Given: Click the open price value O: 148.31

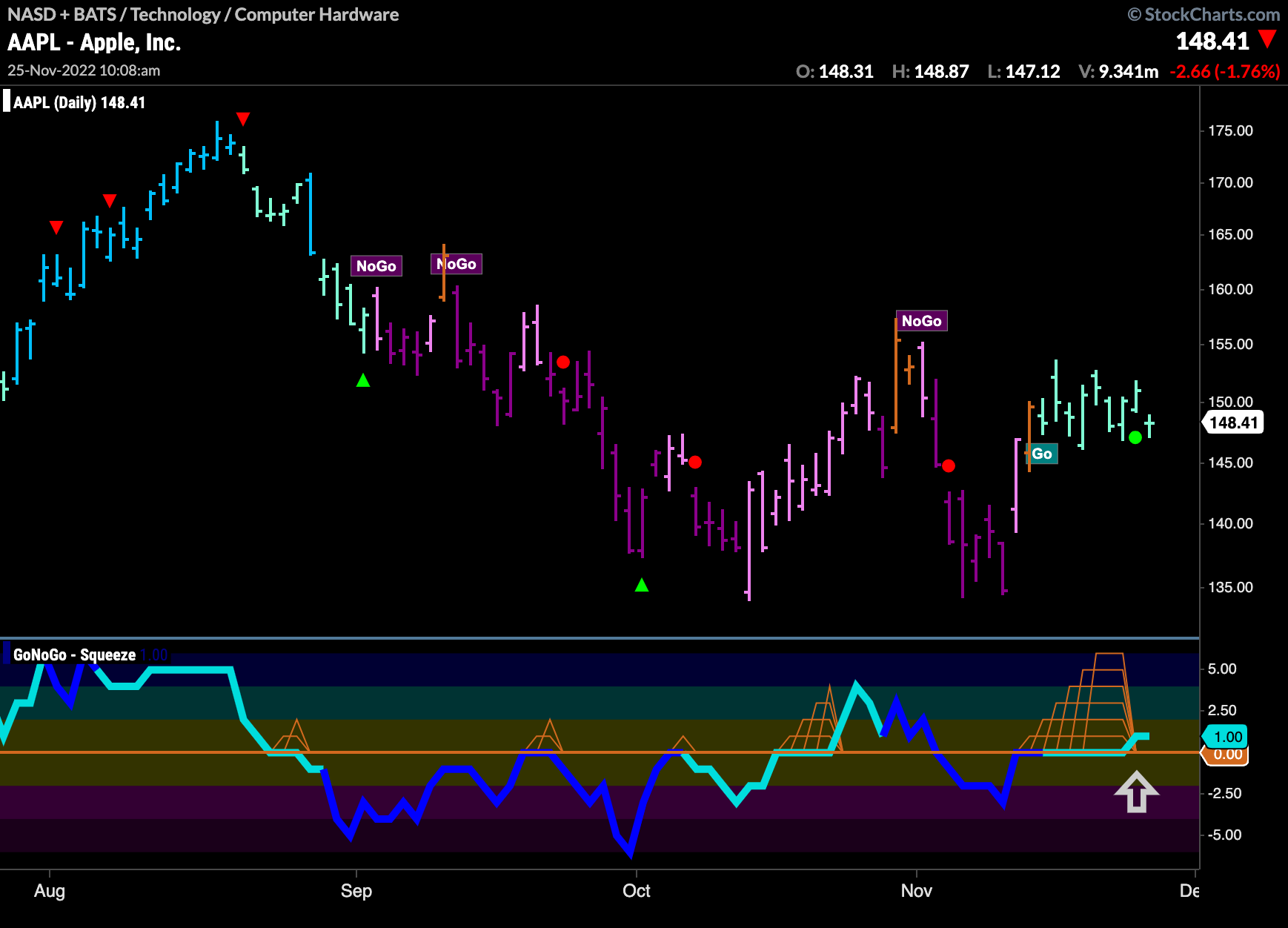Looking at the screenshot, I should pos(834,72).
